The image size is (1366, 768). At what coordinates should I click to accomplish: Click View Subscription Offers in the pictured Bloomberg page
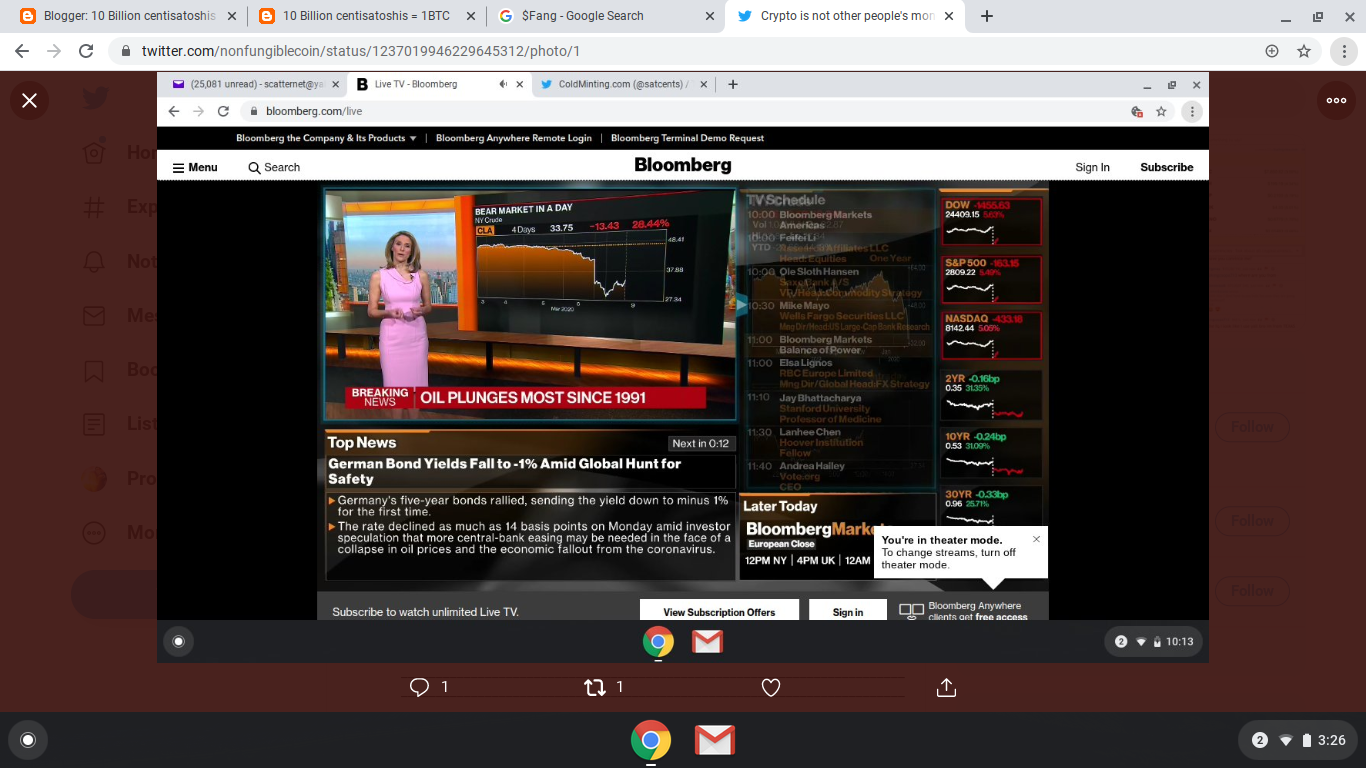pos(719,611)
